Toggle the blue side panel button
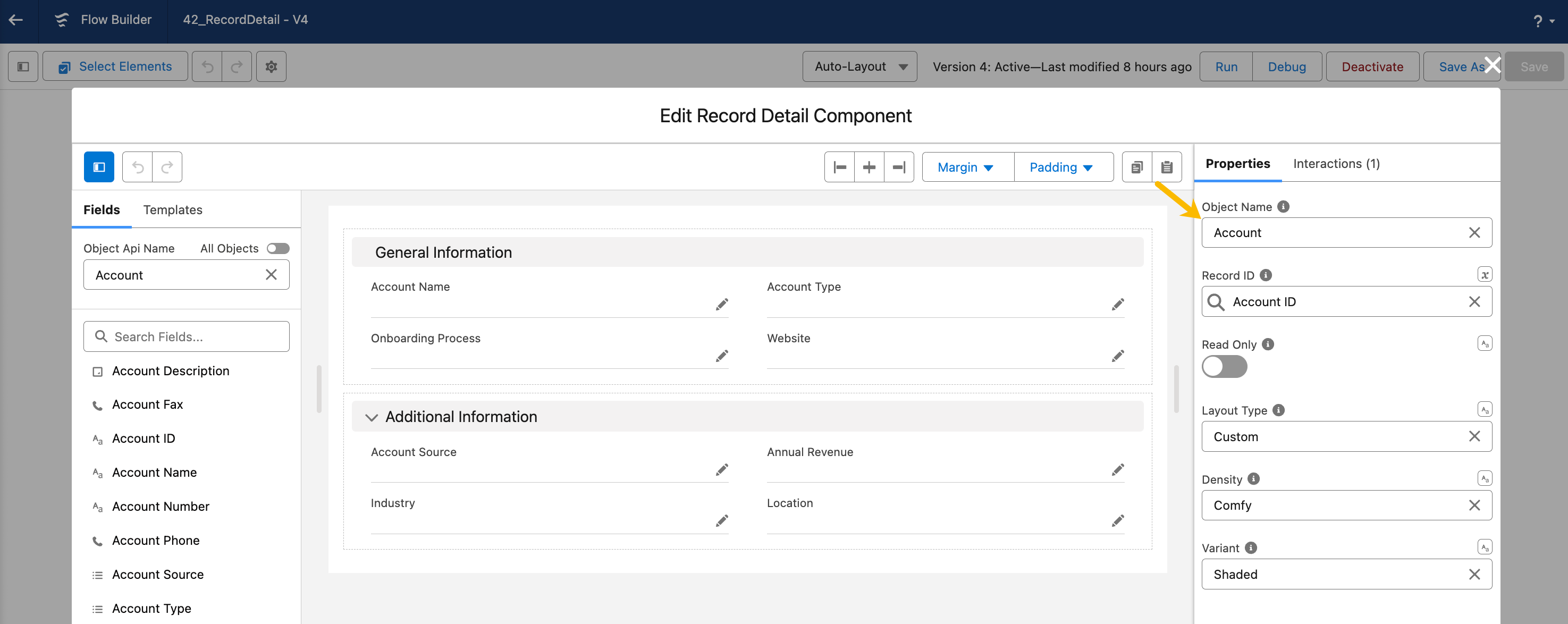Image resolution: width=1568 pixels, height=624 pixels. [99, 167]
